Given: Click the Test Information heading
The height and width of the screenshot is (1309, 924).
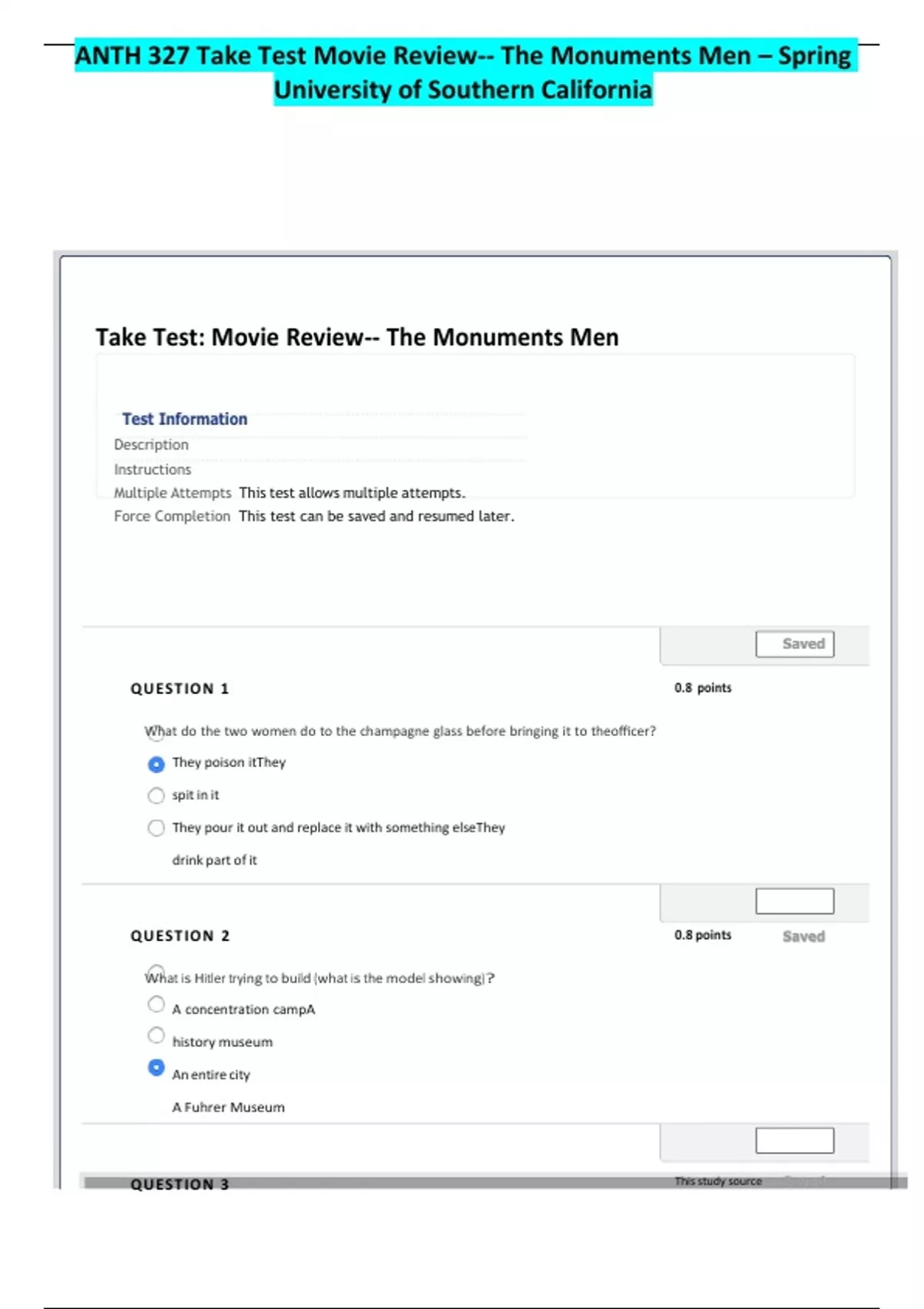Looking at the screenshot, I should point(185,419).
